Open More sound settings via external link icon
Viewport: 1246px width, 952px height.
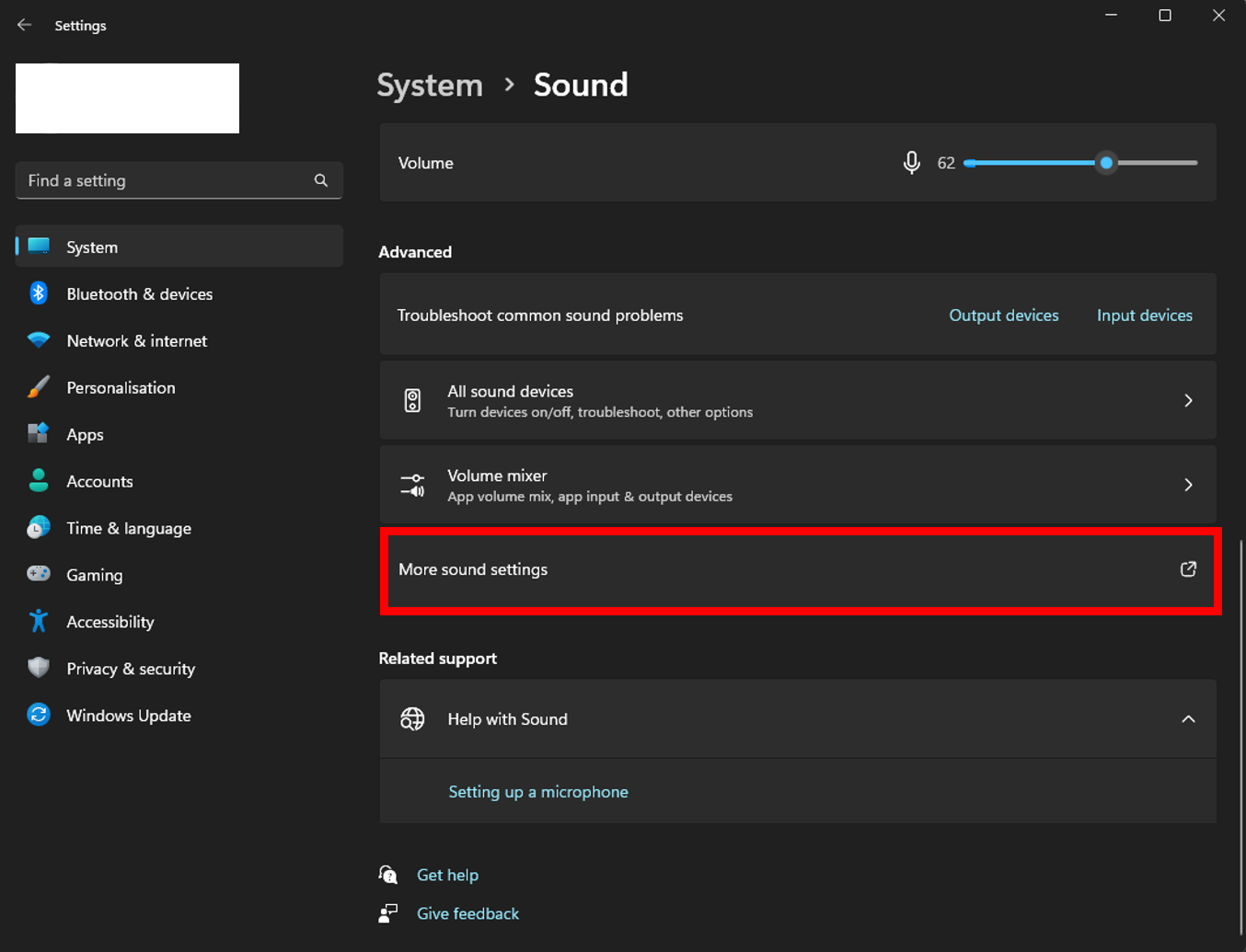click(x=1188, y=569)
